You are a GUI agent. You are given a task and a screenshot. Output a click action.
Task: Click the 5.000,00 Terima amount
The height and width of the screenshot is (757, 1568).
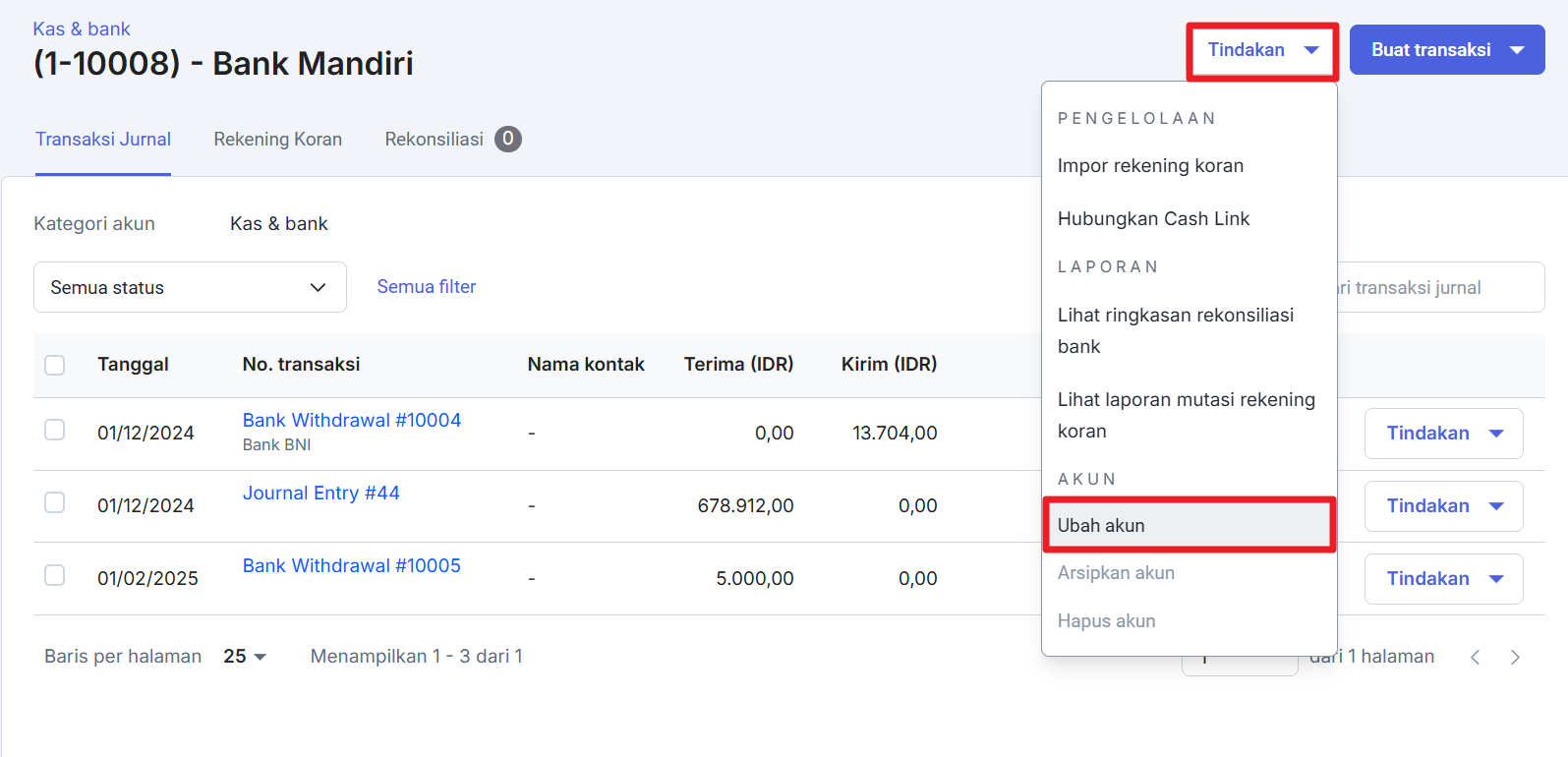tap(755, 578)
